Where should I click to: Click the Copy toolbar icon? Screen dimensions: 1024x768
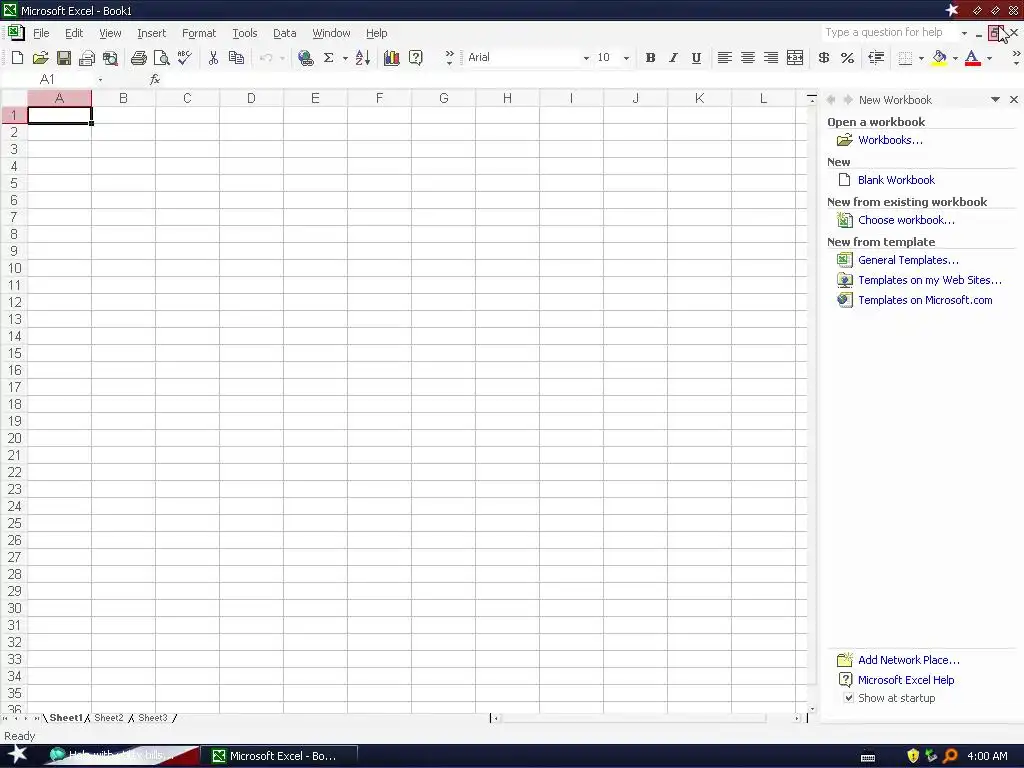pos(236,58)
